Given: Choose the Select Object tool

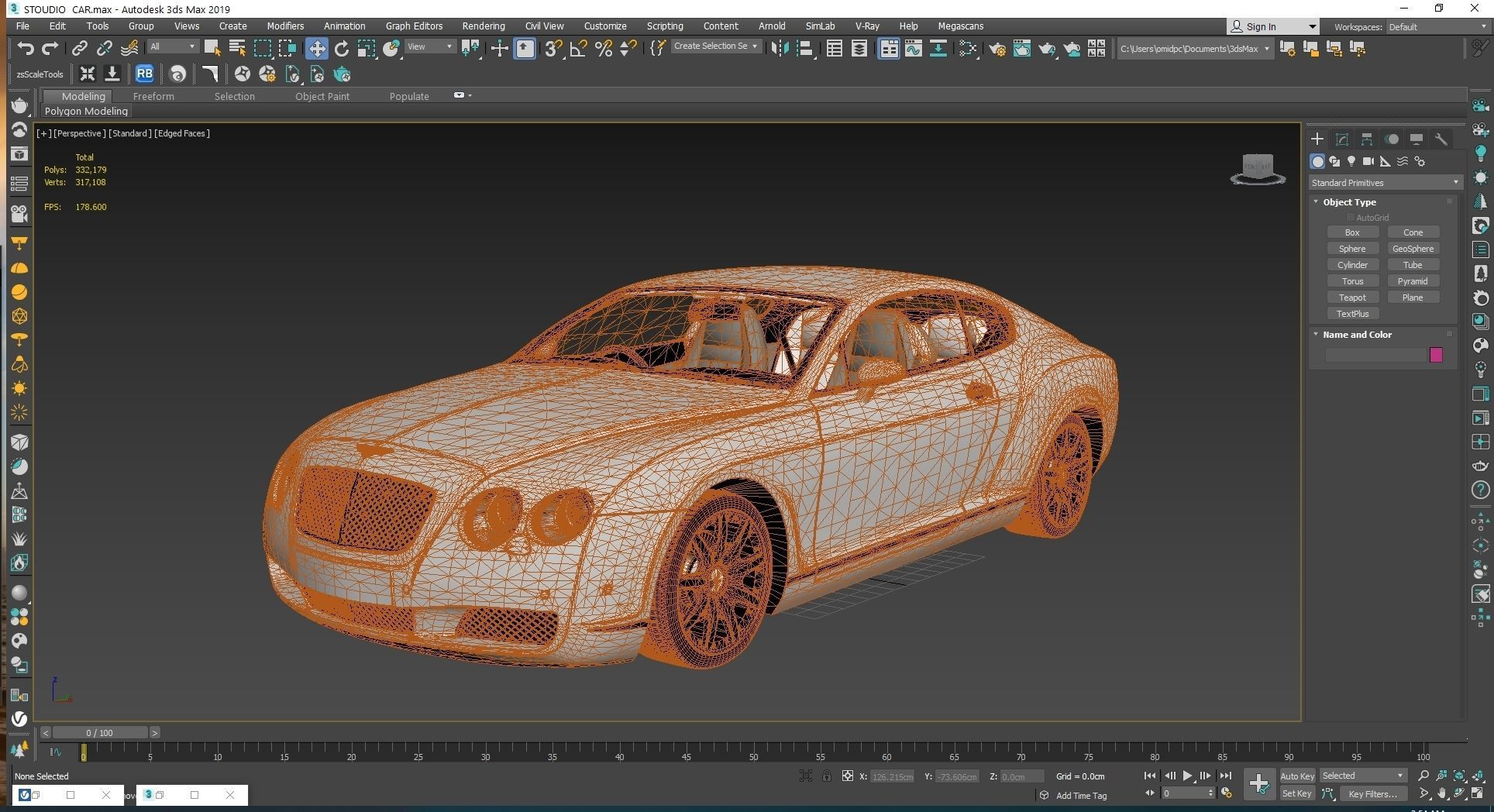Looking at the screenshot, I should 212,49.
